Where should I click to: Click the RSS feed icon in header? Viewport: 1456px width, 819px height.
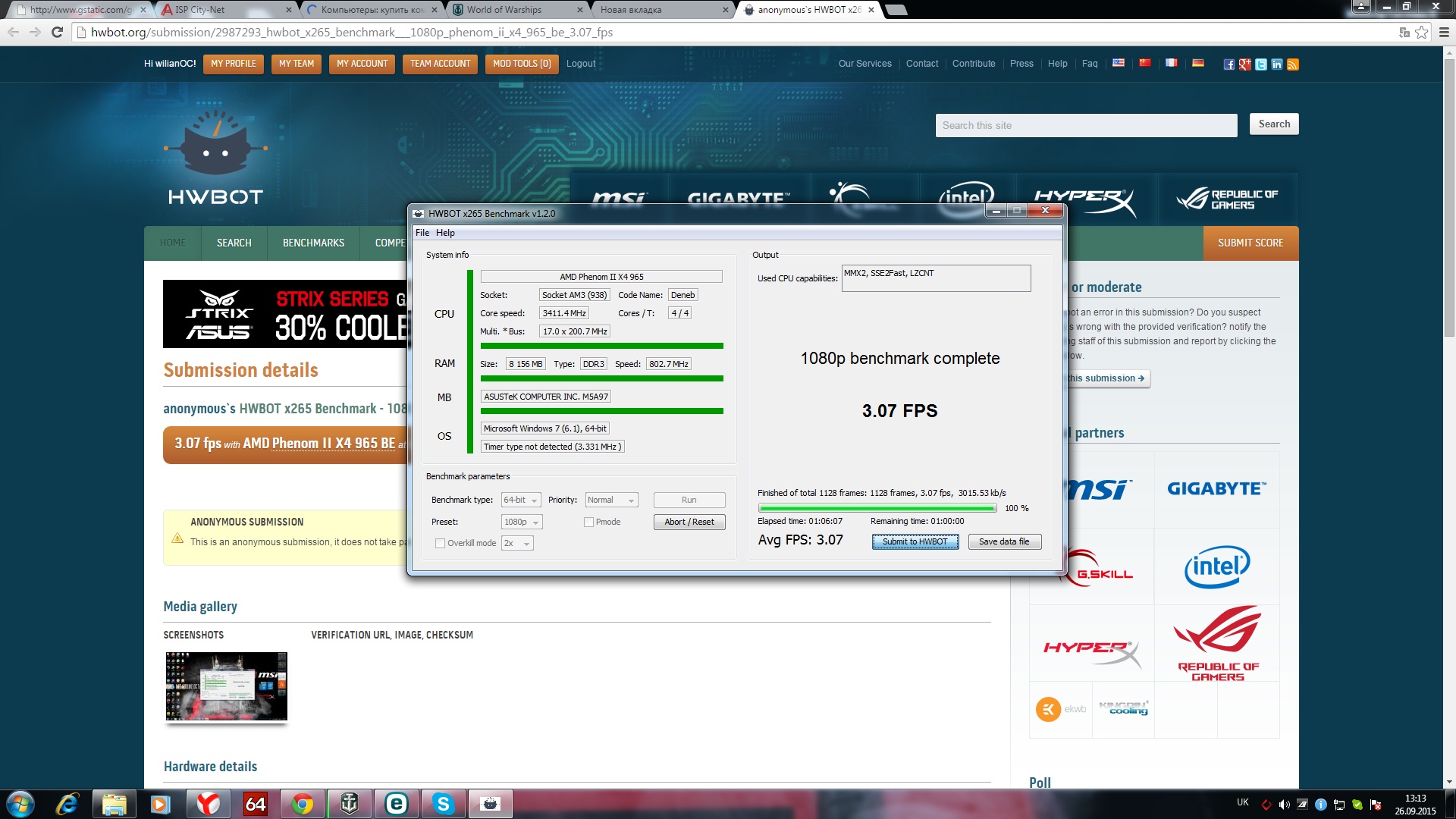pos(1293,64)
